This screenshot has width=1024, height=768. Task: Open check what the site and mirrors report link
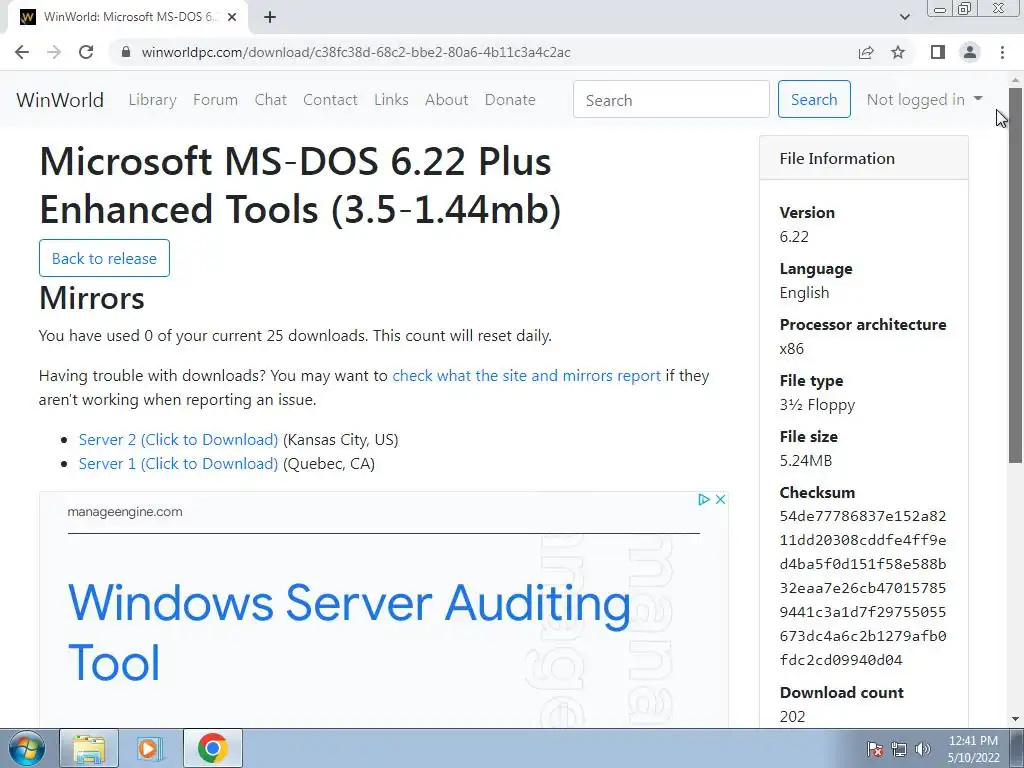pyautogui.click(x=526, y=376)
